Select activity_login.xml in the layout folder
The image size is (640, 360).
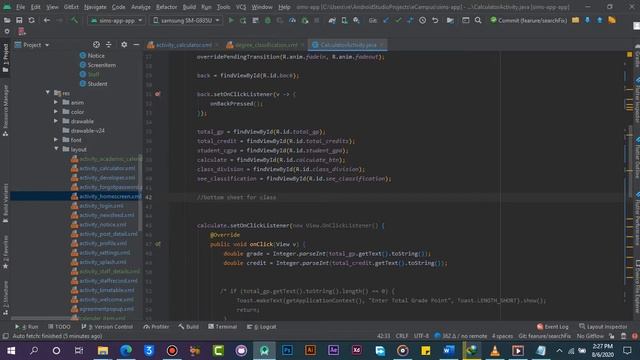click(x=101, y=206)
